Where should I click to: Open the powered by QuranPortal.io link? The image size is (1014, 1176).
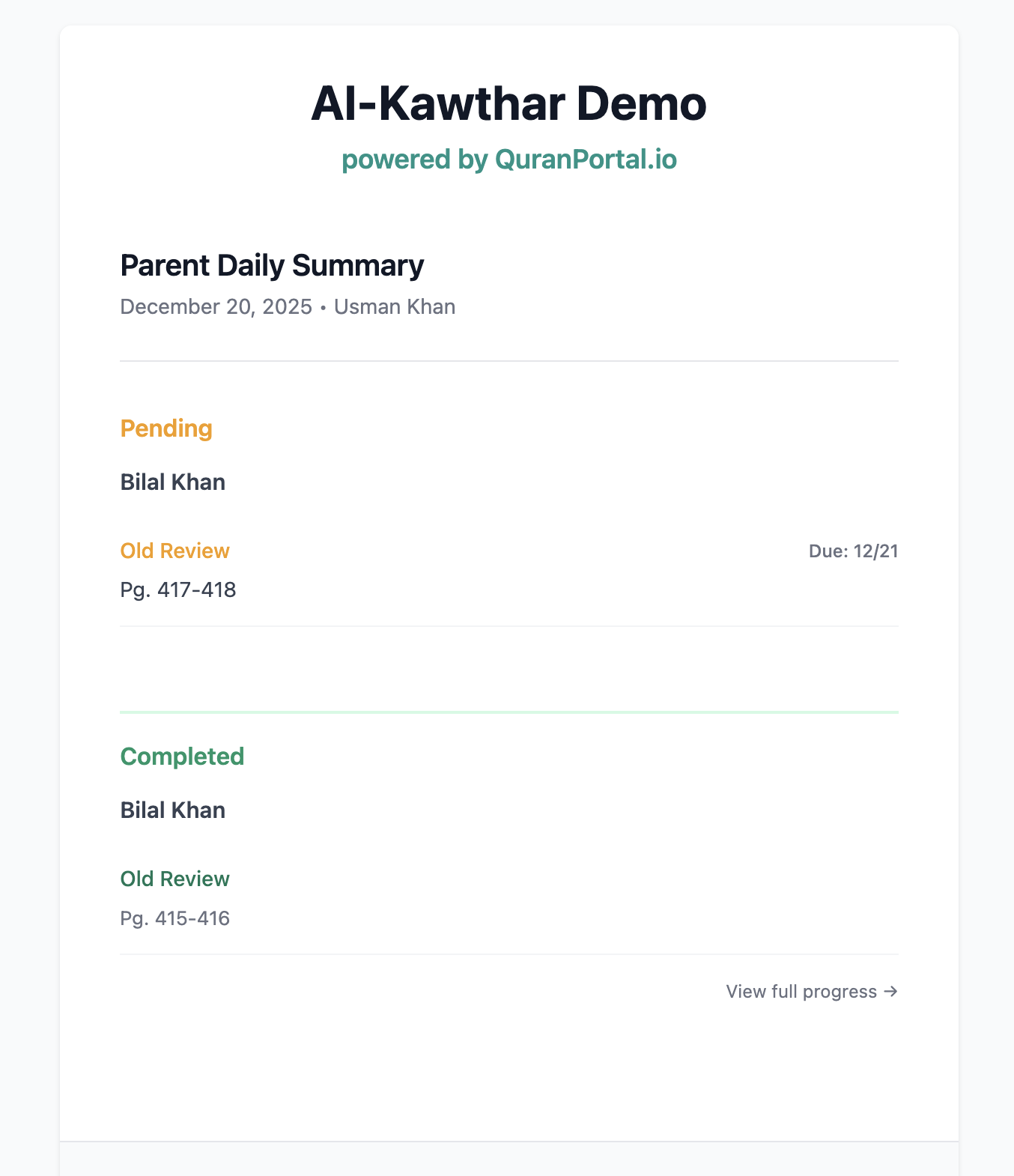(509, 160)
